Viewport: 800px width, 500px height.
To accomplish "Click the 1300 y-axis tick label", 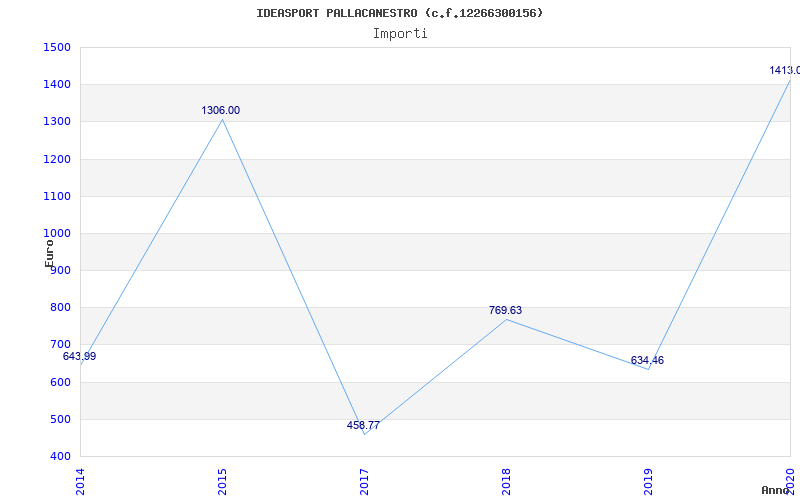I will [x=57, y=122].
